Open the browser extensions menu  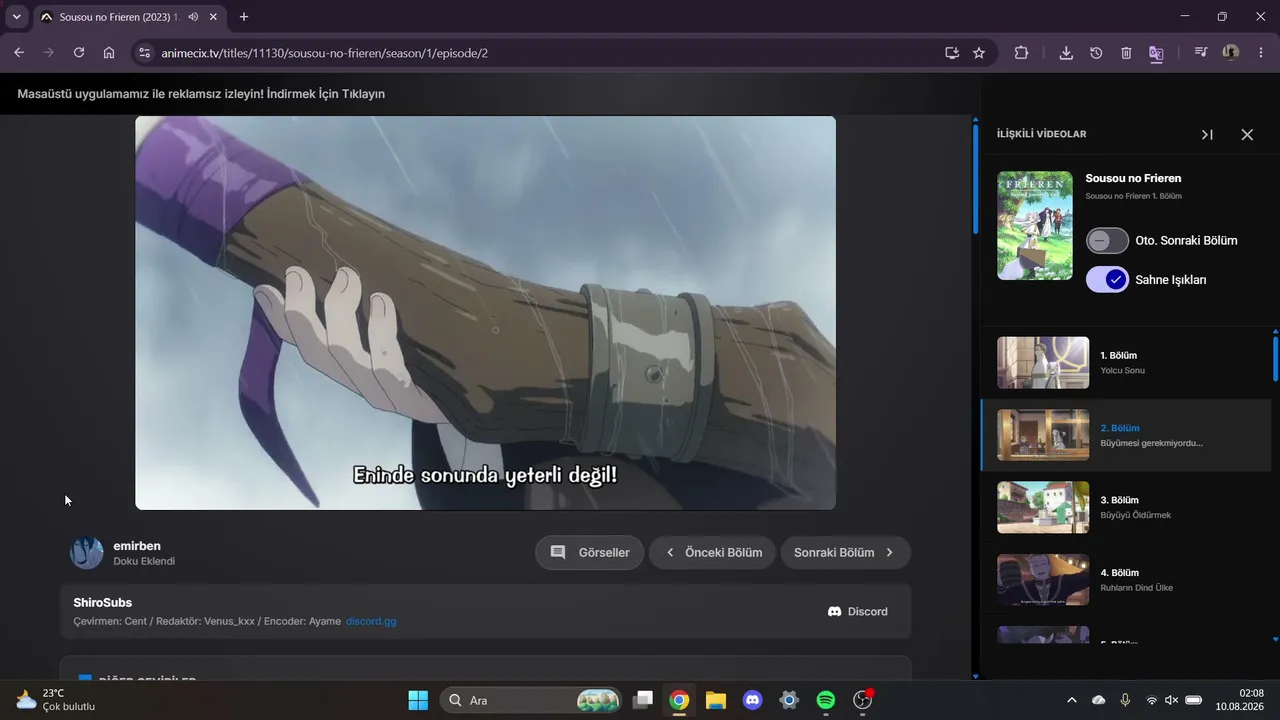point(1021,53)
